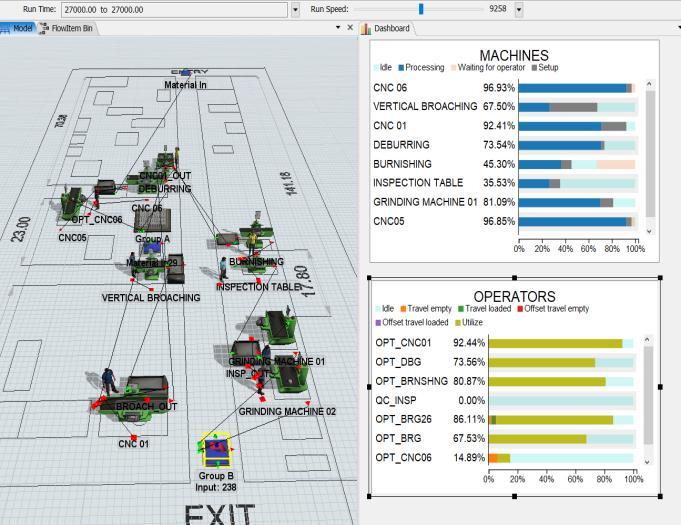Click the OPERATORS scrollbar down arrow
681x525 pixels.
coord(647,462)
